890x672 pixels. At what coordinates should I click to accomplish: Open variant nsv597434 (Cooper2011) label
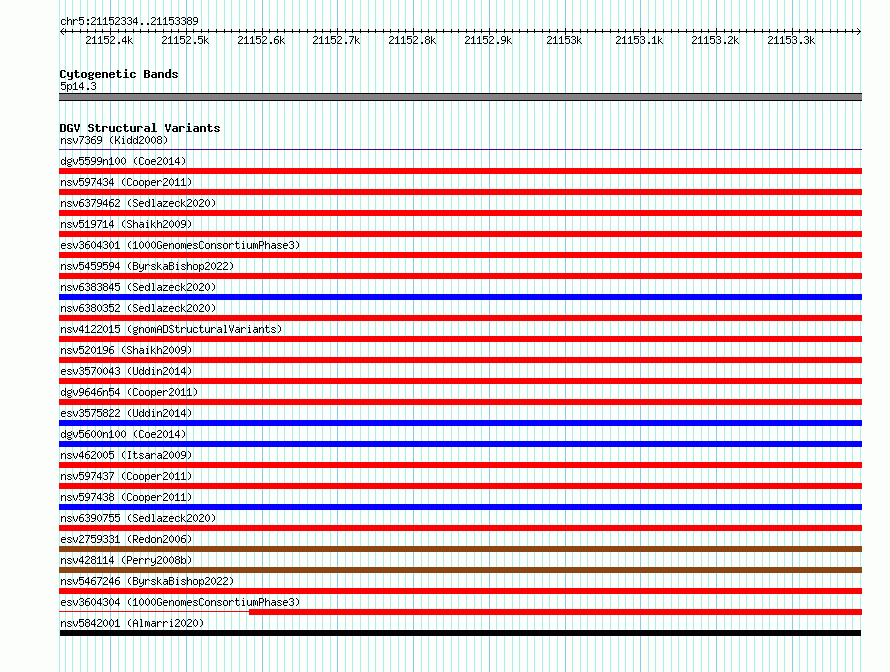pyautogui.click(x=126, y=182)
